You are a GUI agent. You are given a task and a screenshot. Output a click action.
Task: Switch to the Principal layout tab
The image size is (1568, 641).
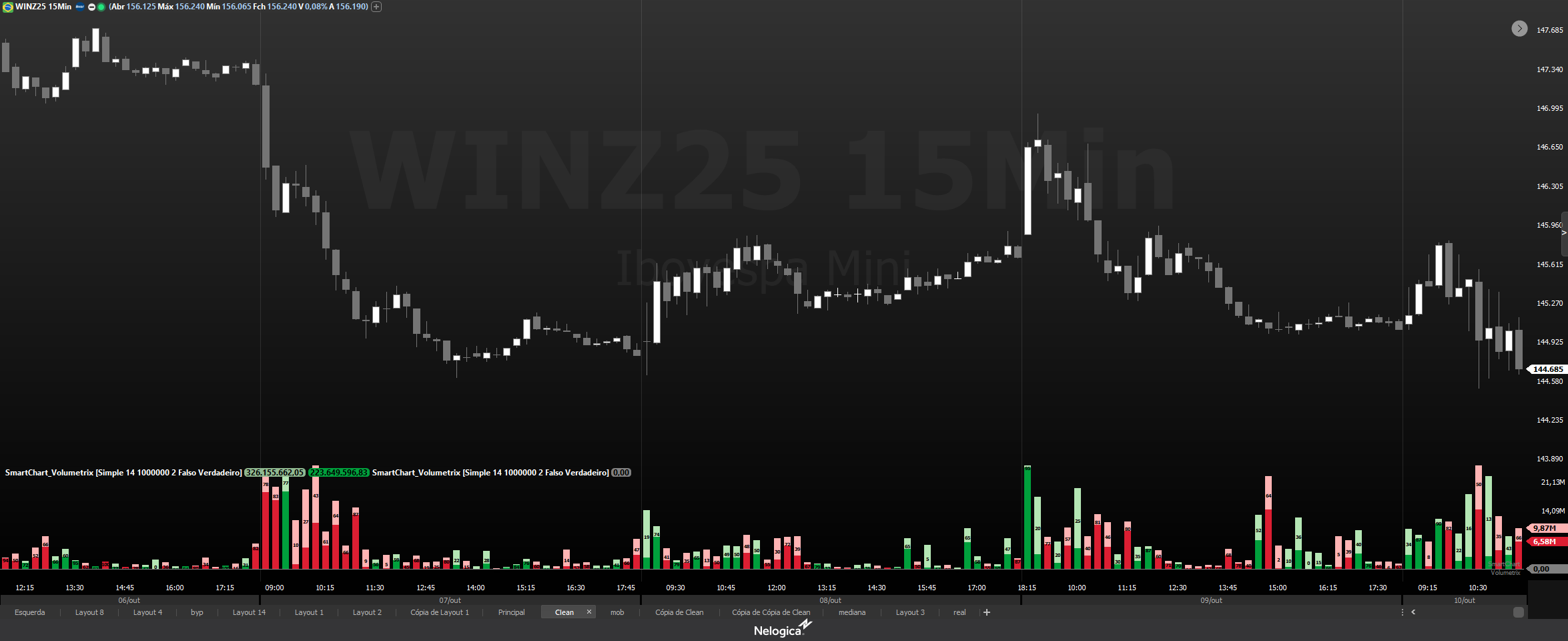click(511, 612)
